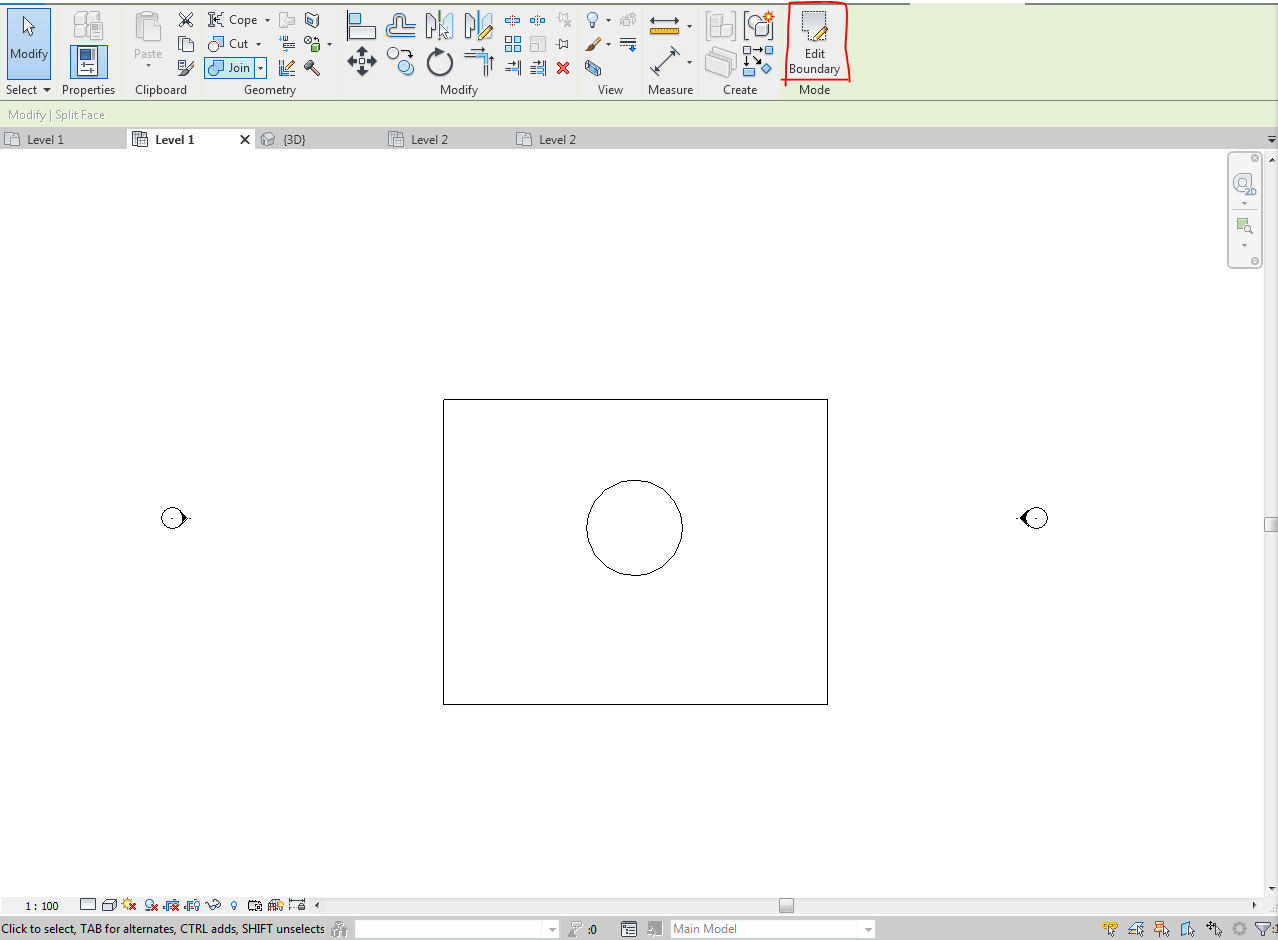Viewport: 1278px width, 940px height.
Task: Select Mirror - Pick Axis tool
Action: [x=440, y=25]
